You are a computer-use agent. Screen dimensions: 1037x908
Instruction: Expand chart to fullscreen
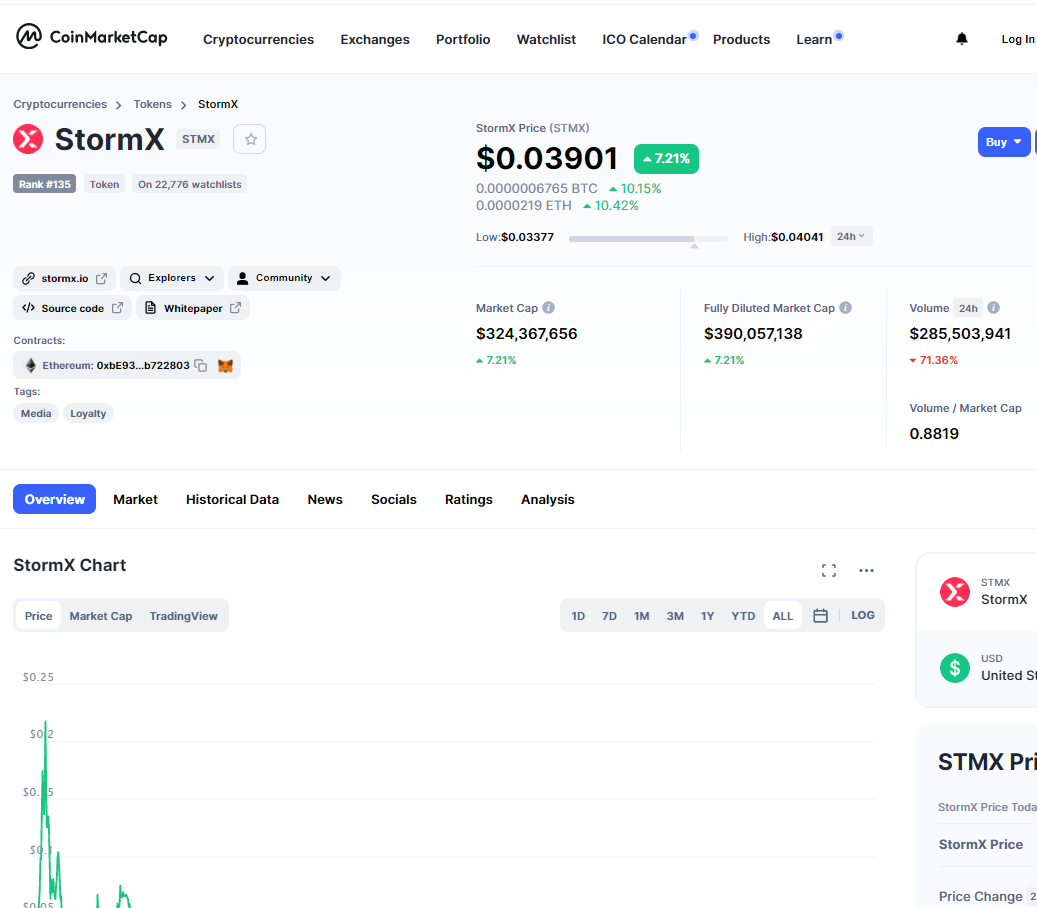[x=829, y=570]
